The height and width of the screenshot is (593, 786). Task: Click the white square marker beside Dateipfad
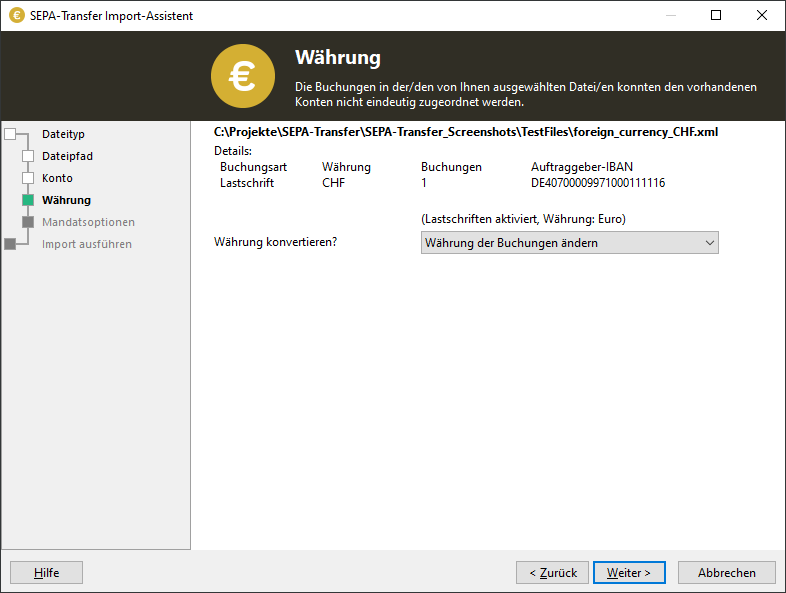click(x=28, y=156)
